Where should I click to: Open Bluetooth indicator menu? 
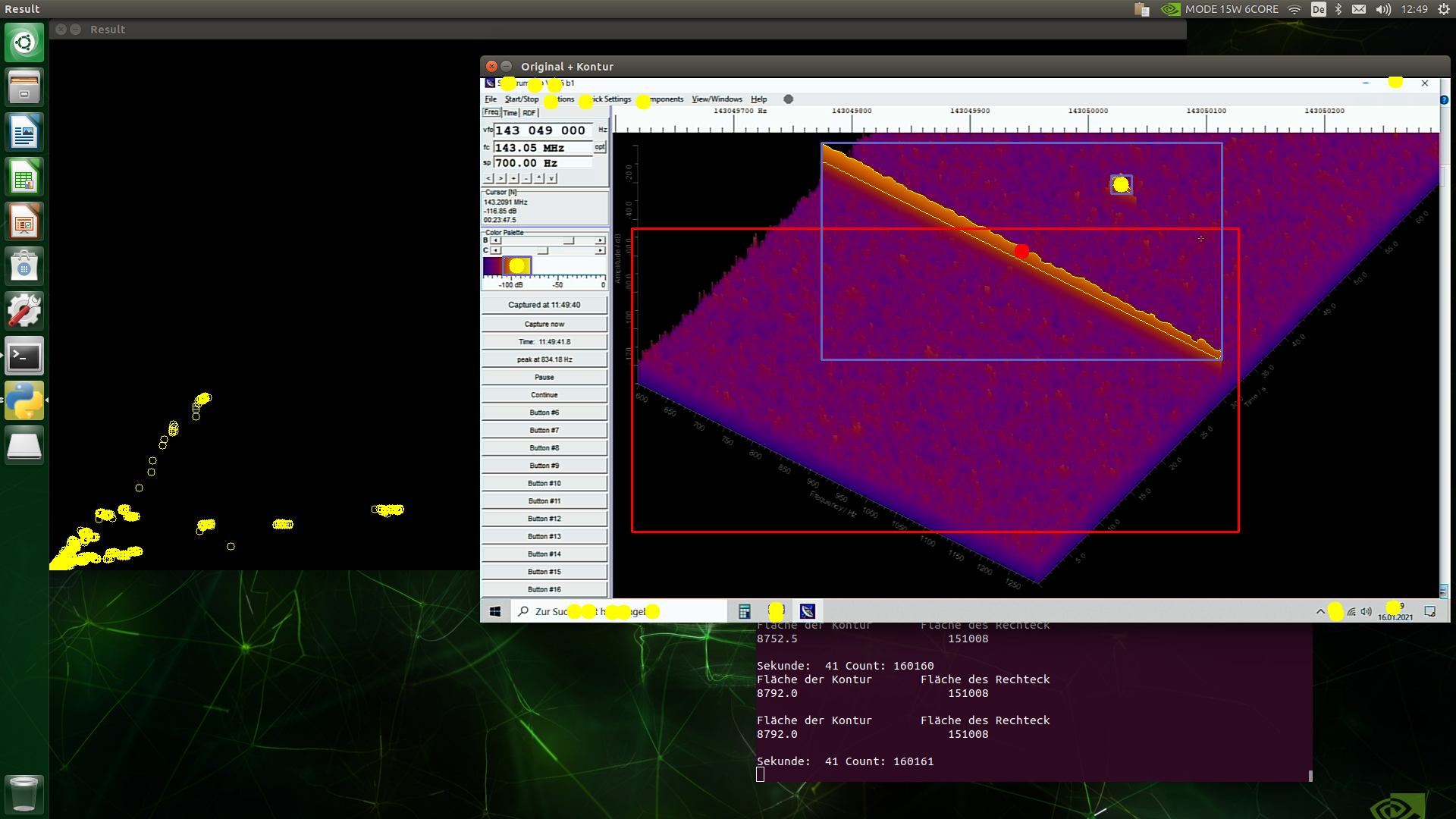click(x=1338, y=9)
